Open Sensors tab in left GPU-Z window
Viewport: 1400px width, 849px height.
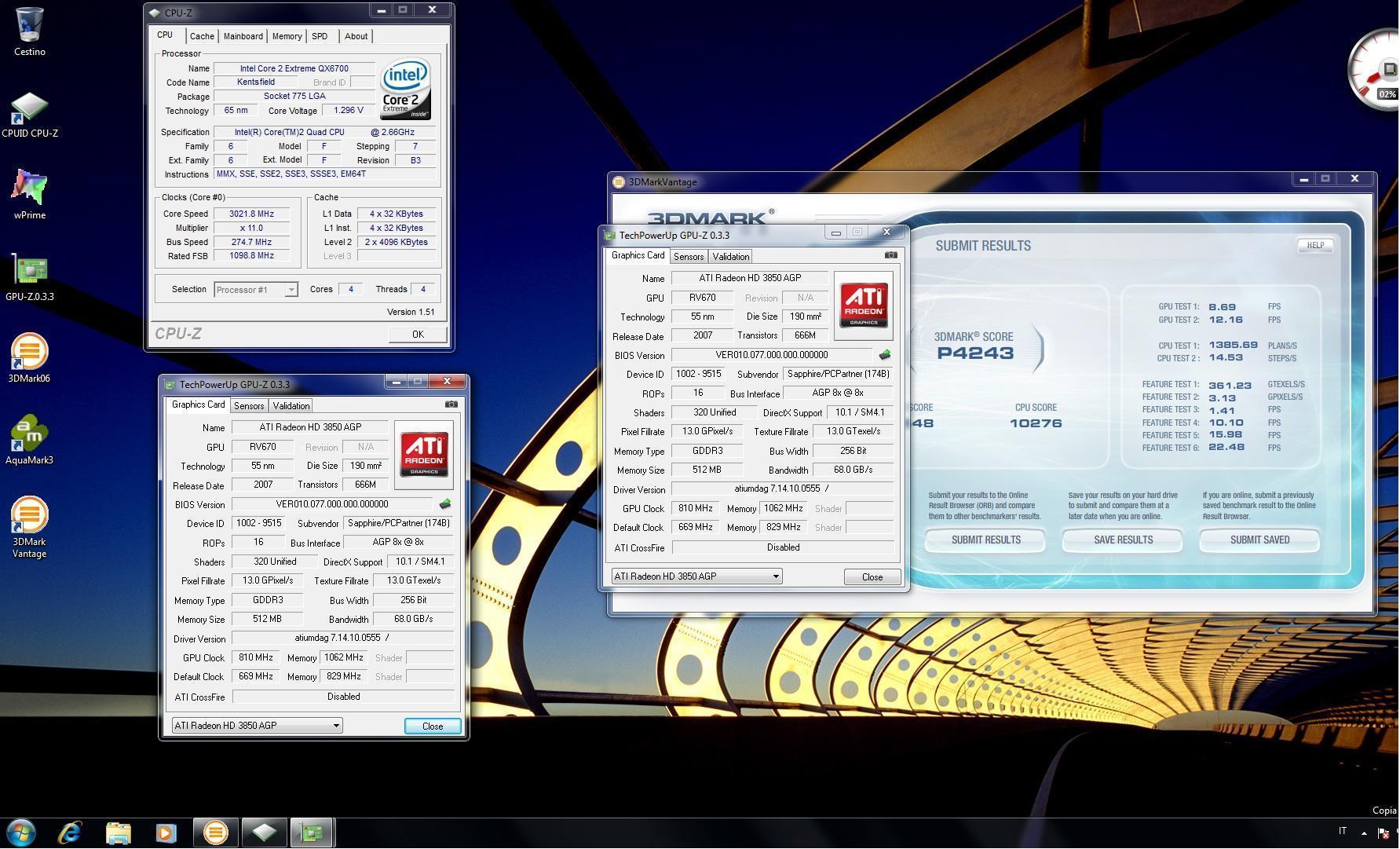(x=249, y=406)
